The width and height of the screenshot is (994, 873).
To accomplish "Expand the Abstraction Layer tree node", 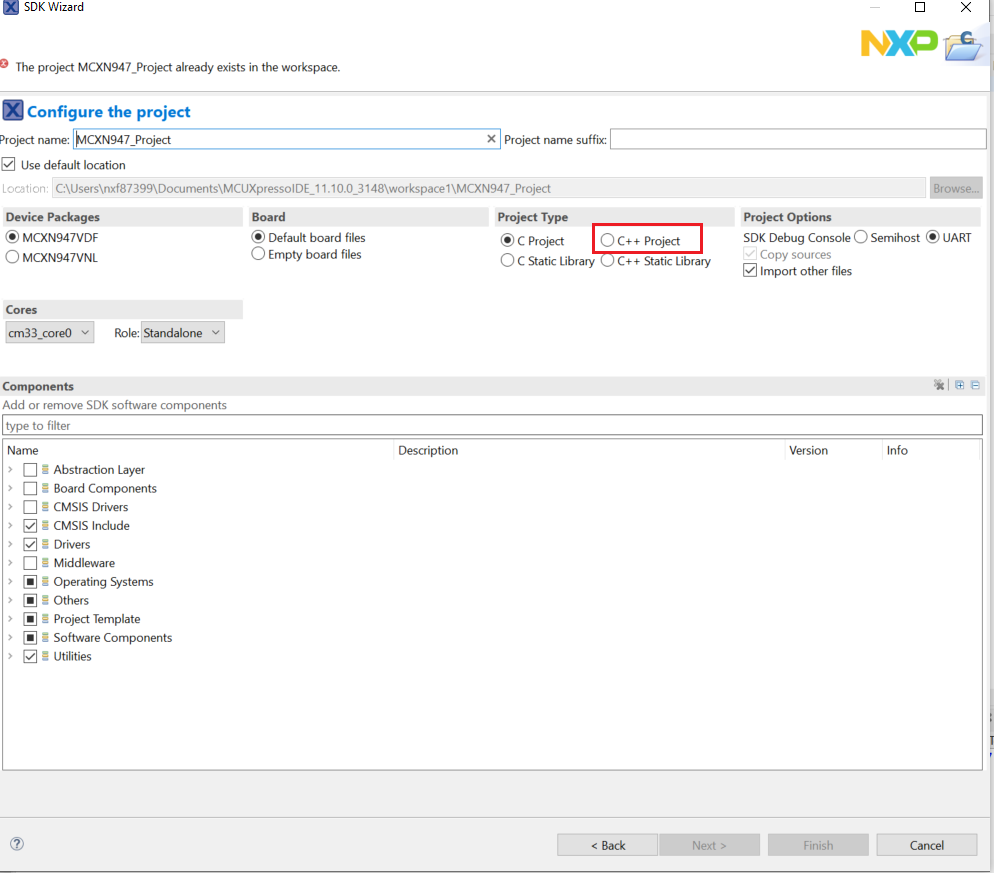I will click(x=10, y=470).
